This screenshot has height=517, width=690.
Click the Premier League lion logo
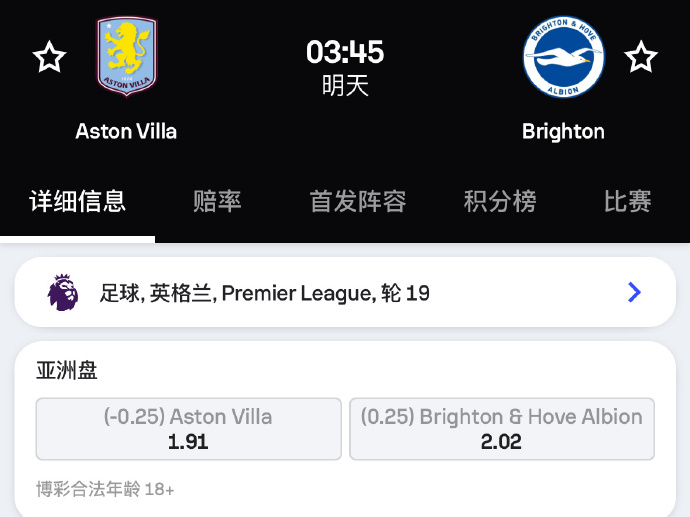pyautogui.click(x=63, y=292)
